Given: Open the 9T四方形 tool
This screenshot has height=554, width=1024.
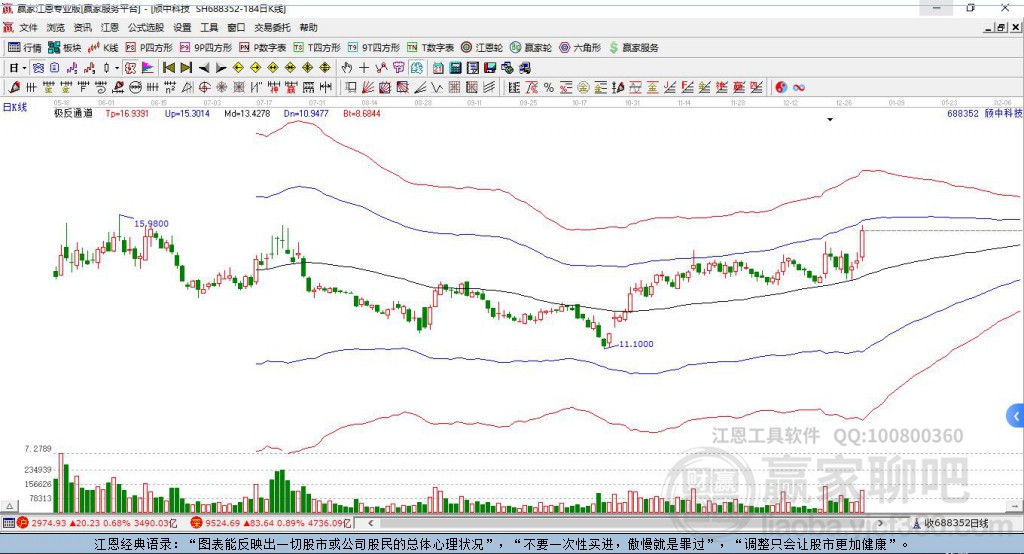Looking at the screenshot, I should (374, 48).
